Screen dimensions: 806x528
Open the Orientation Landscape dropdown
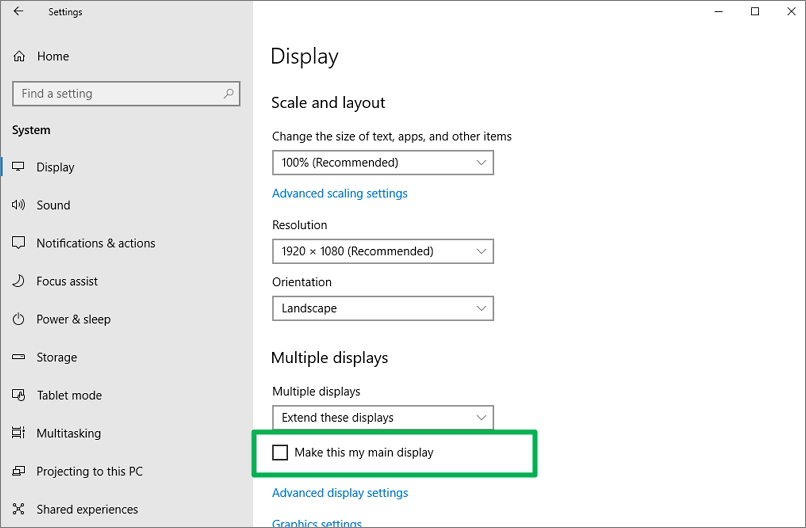point(382,308)
